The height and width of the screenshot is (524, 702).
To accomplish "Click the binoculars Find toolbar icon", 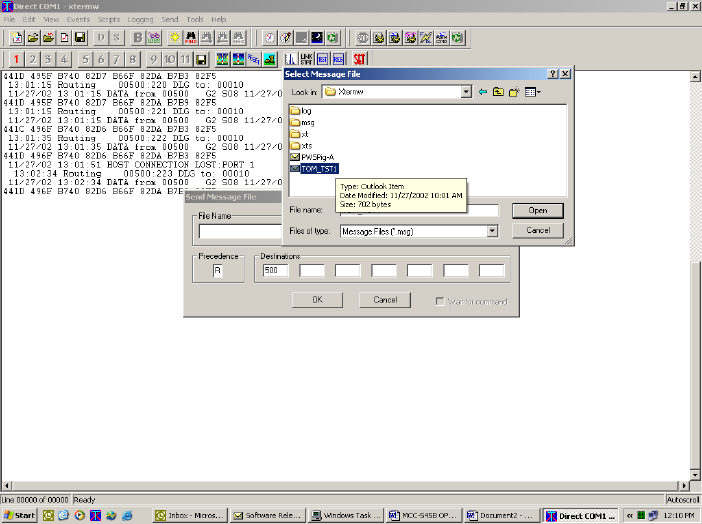I will [x=191, y=38].
